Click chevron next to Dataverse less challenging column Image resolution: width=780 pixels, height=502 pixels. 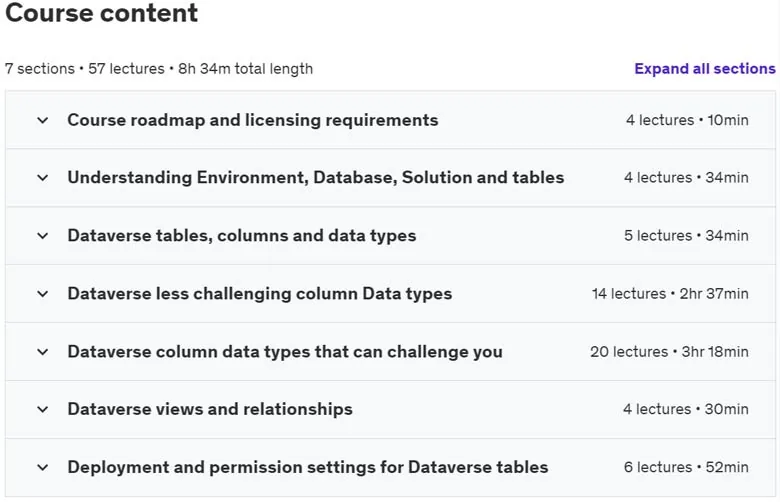[43, 294]
